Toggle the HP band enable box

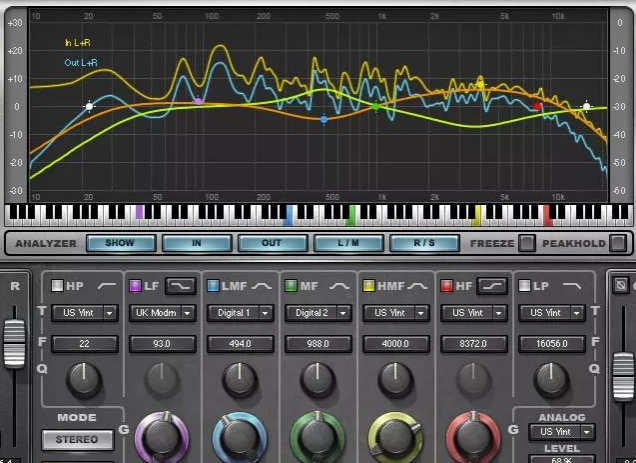pyautogui.click(x=57, y=286)
